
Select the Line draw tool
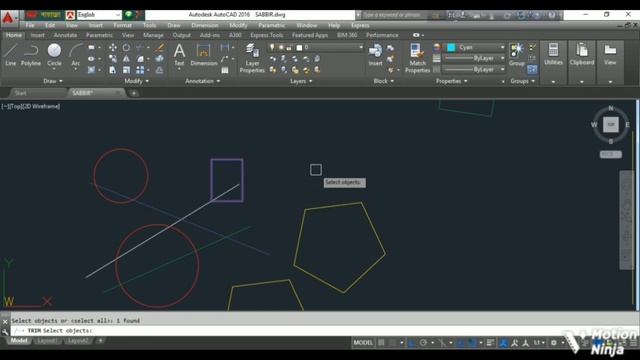10,55
